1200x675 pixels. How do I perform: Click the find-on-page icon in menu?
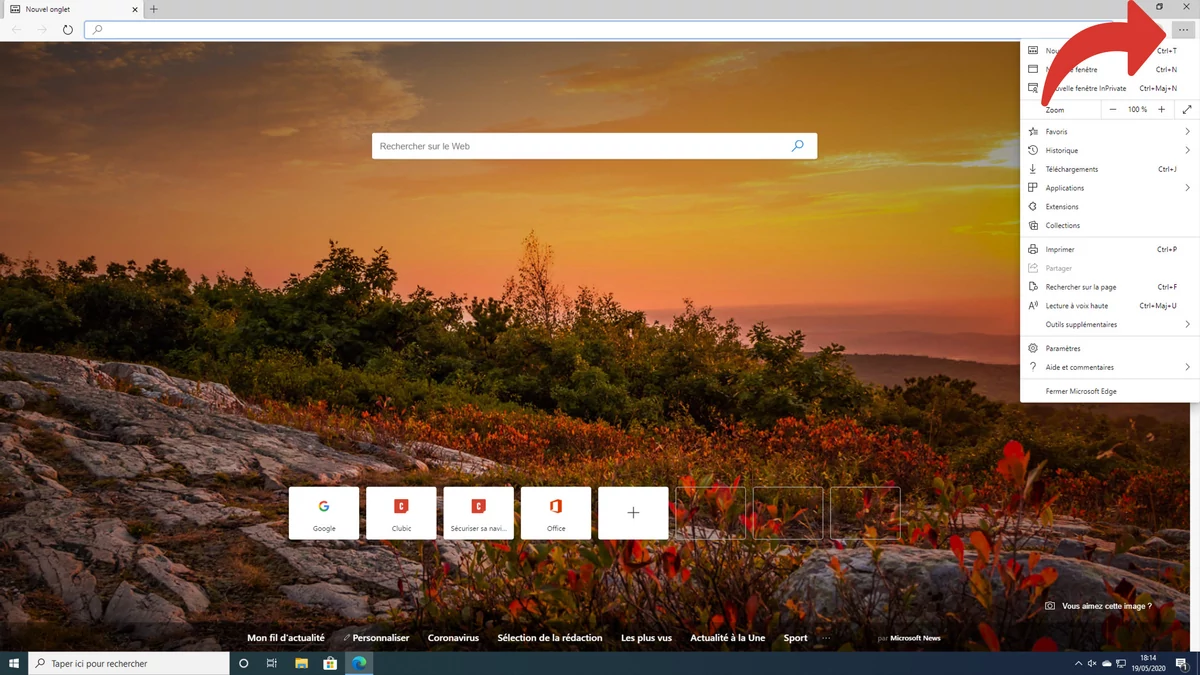click(x=1033, y=287)
